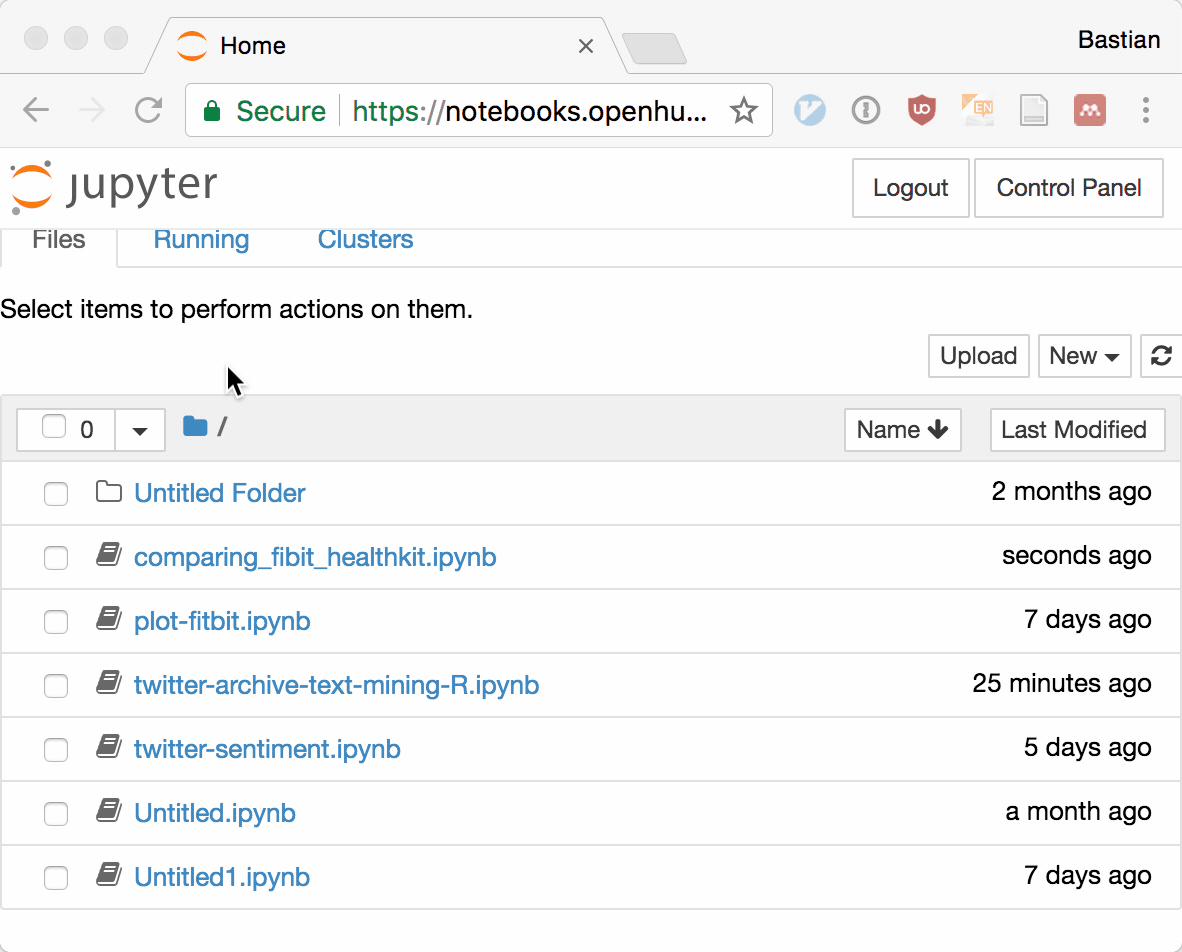
Task: Click the browser forward arrow
Action: 92,110
